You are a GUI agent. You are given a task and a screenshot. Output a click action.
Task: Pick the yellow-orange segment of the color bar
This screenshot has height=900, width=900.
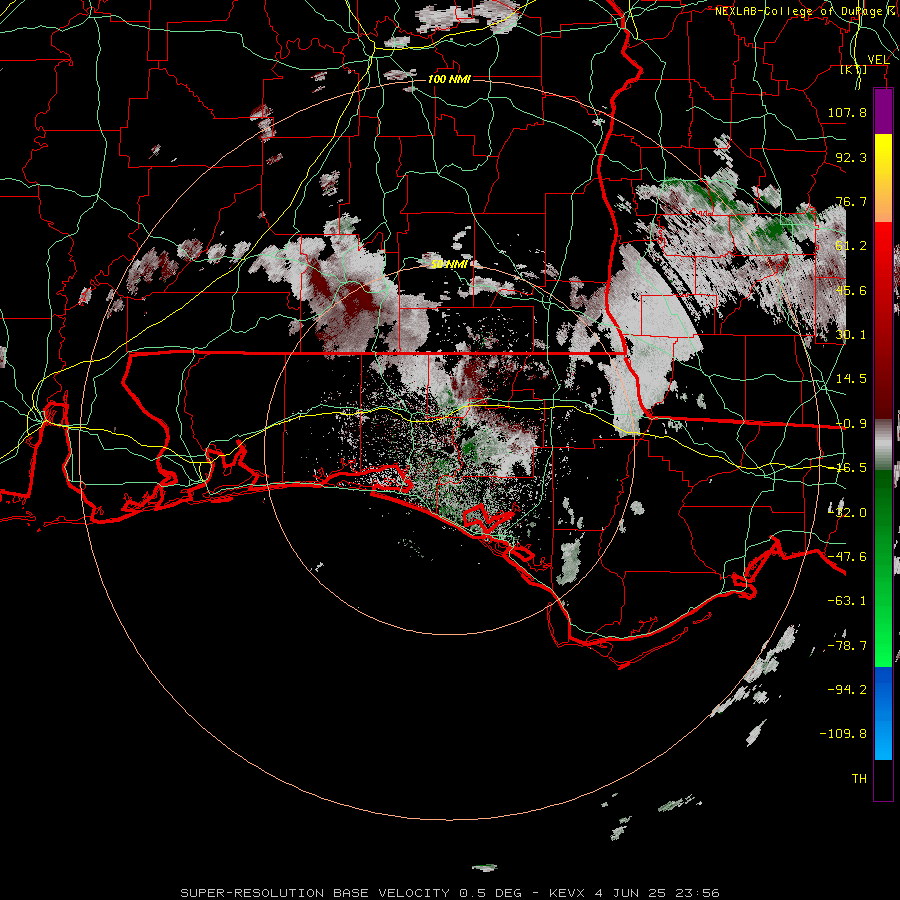(883, 178)
